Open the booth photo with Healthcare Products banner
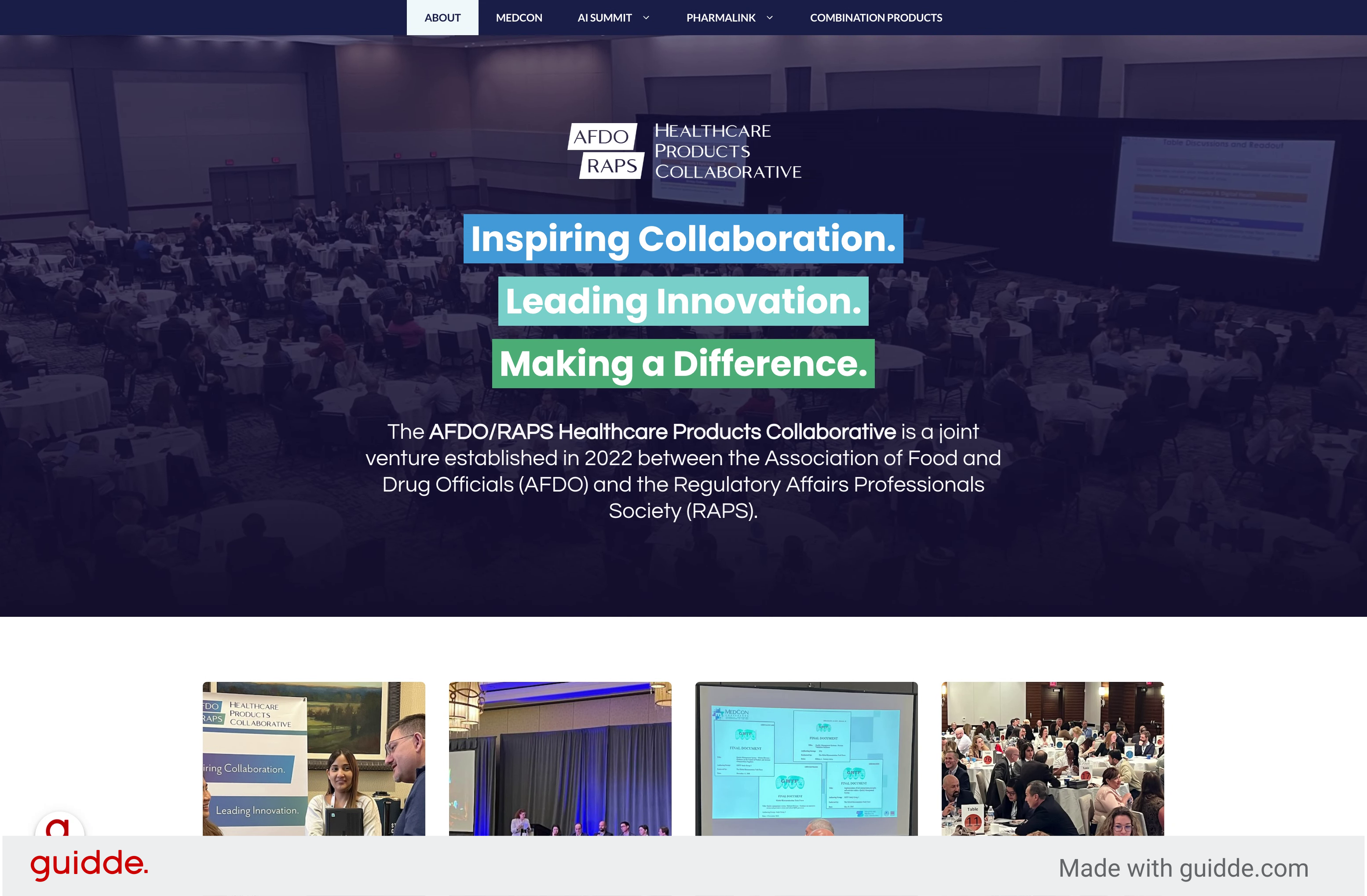1367x896 pixels. coord(314,758)
